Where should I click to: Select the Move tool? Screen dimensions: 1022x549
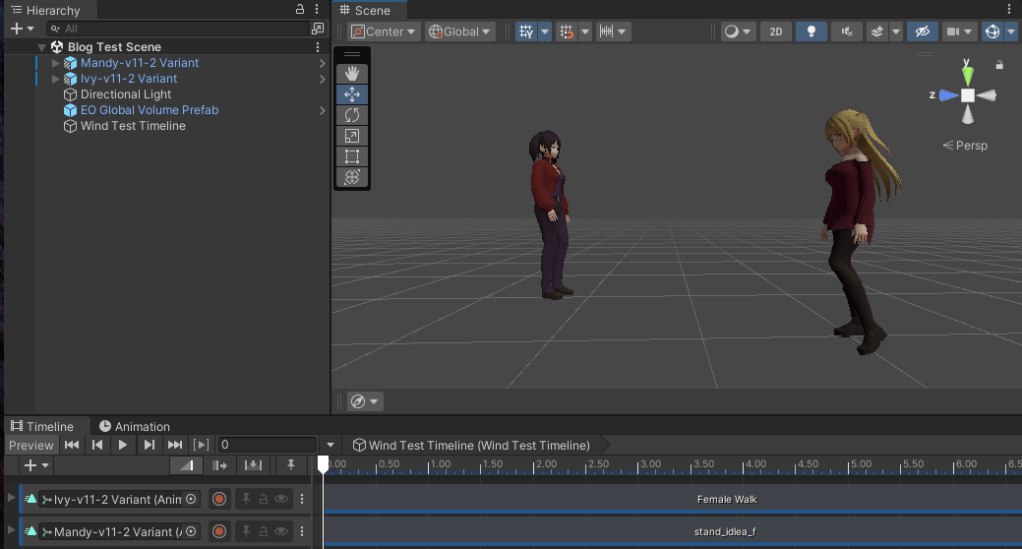(x=351, y=95)
